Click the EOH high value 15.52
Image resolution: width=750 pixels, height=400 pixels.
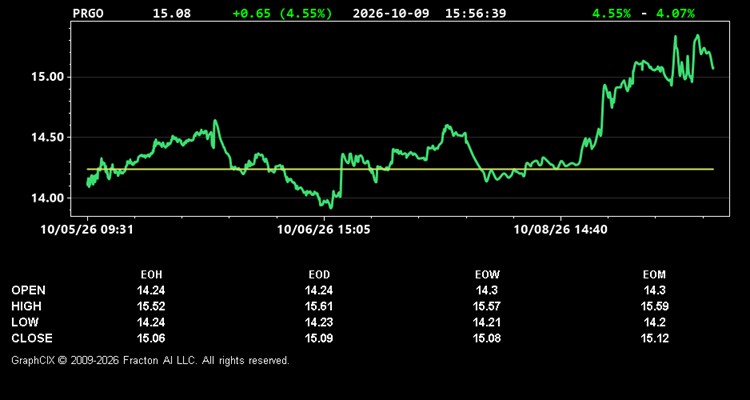[151, 306]
